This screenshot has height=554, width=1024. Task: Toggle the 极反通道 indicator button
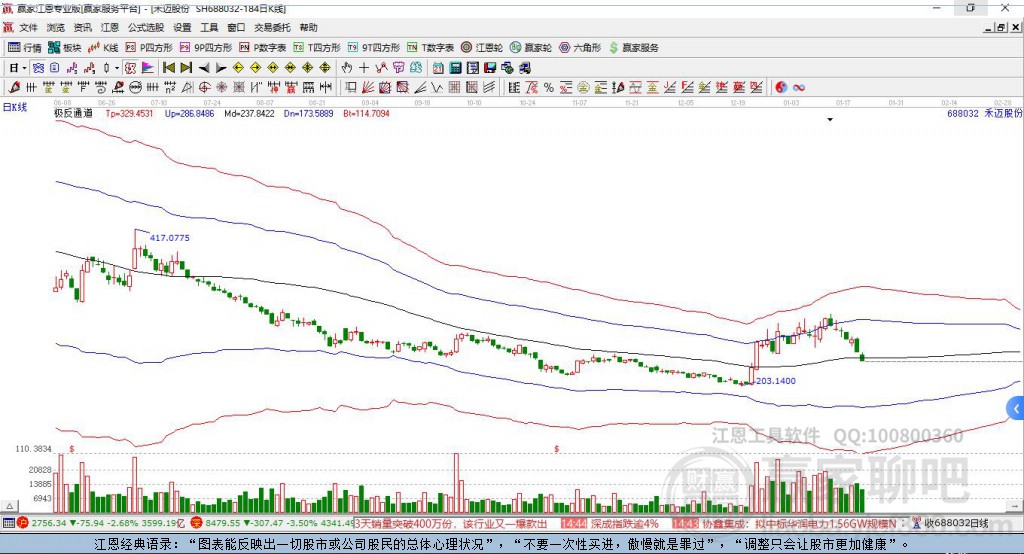(x=130, y=68)
